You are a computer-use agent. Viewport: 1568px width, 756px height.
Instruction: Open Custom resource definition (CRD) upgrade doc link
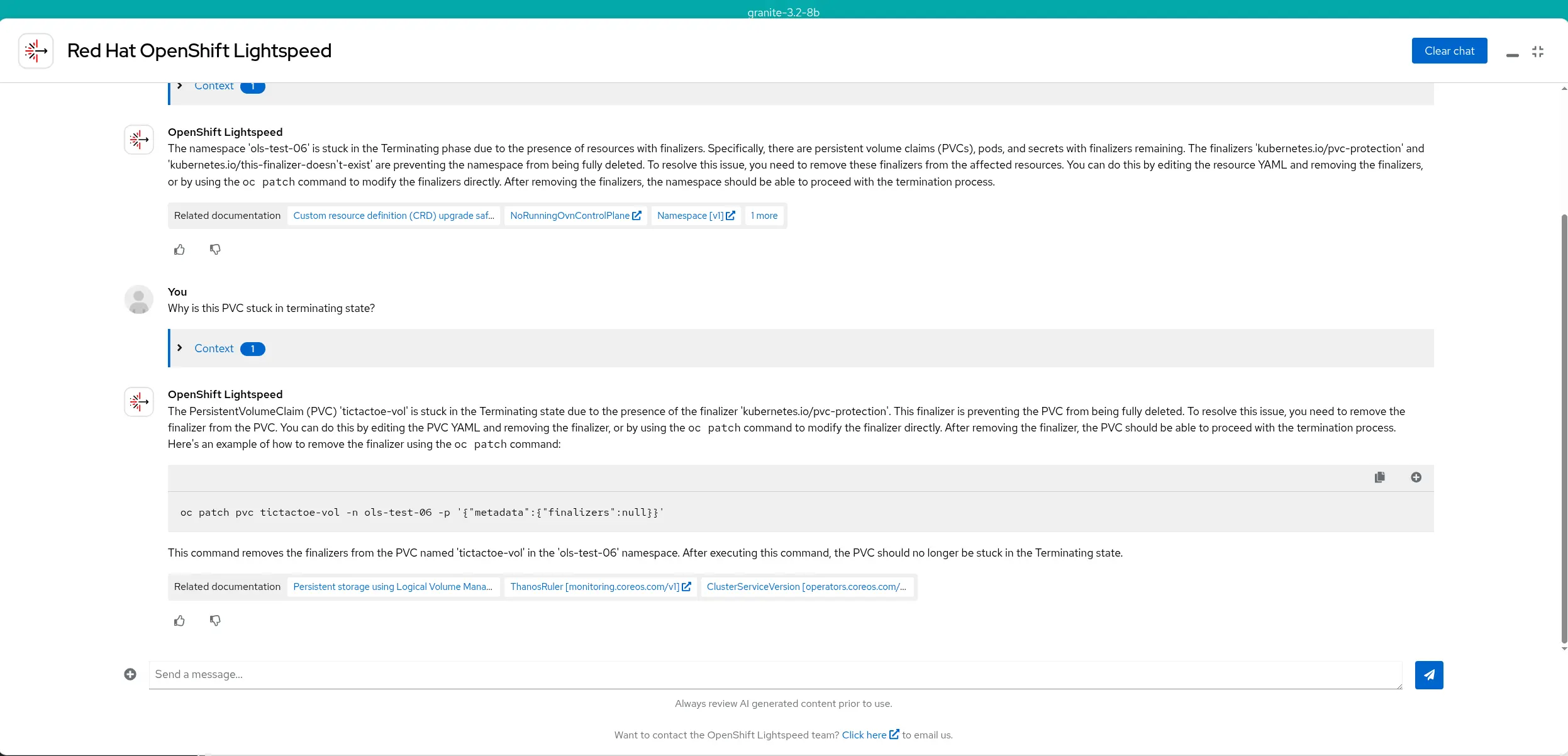click(x=394, y=216)
